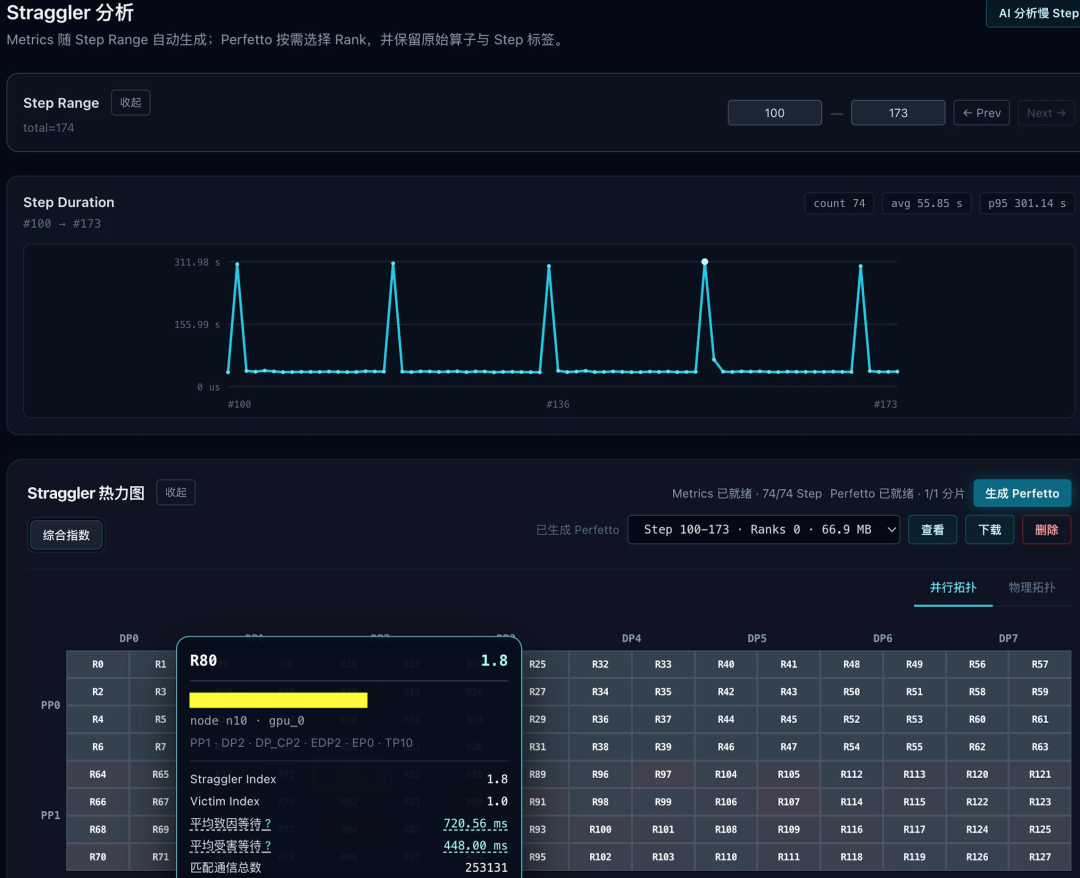This screenshot has width=1080, height=878.
Task: Select the highlighted peak point on the chart
Action: click(705, 262)
